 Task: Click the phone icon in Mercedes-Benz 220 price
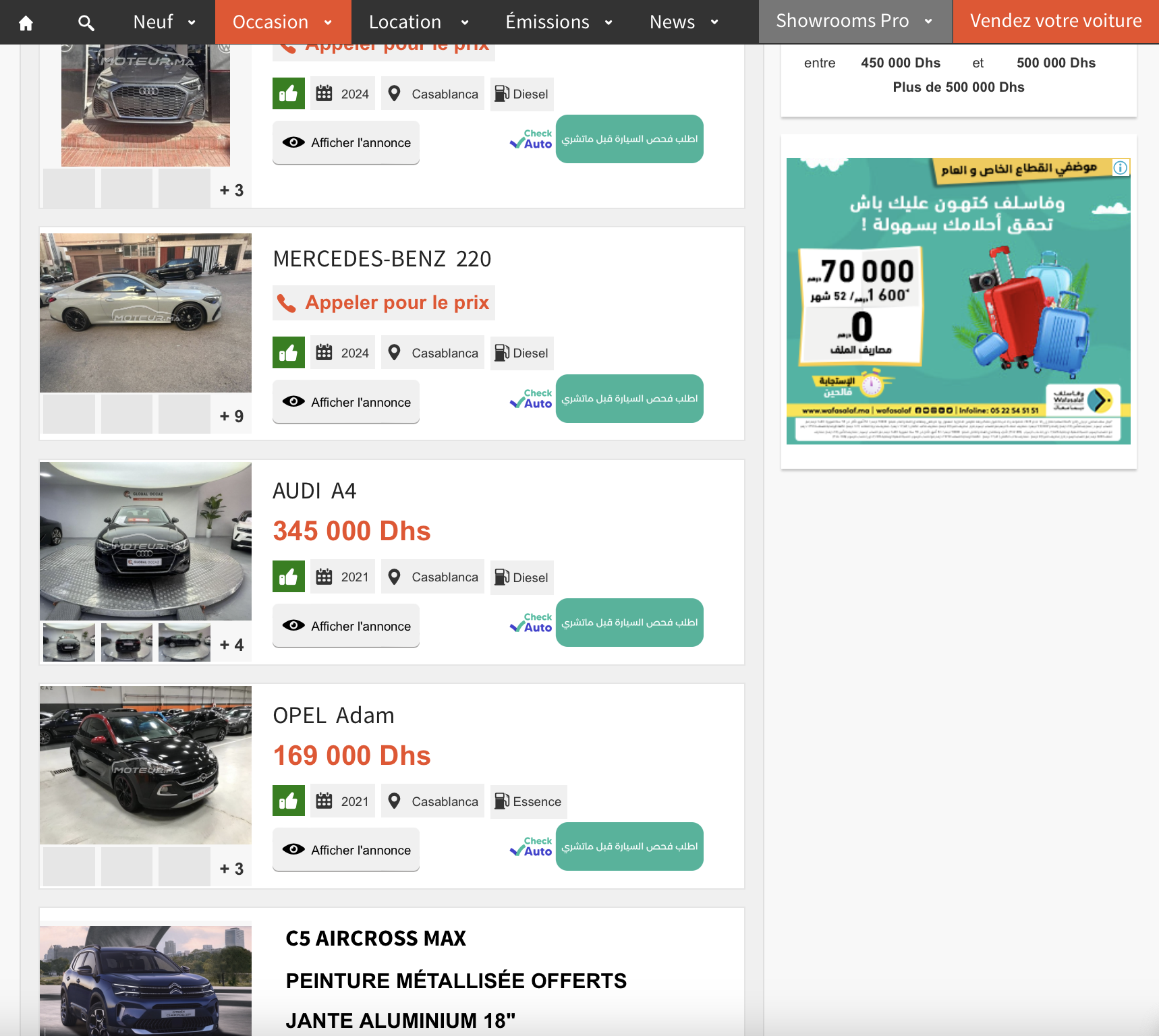tap(287, 303)
